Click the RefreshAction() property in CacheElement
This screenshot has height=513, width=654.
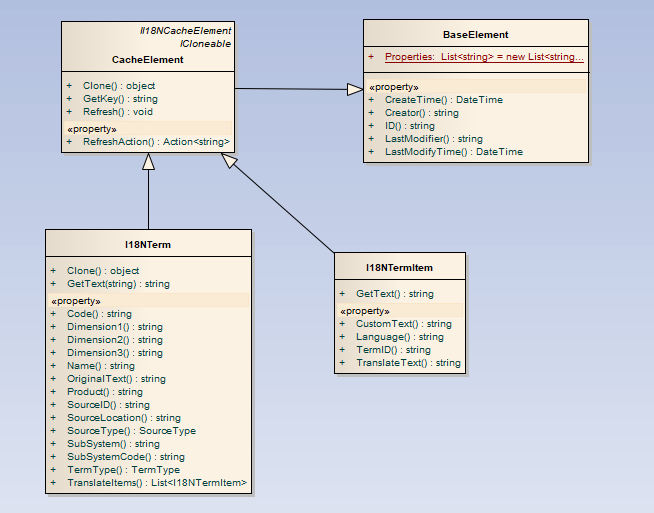156,142
